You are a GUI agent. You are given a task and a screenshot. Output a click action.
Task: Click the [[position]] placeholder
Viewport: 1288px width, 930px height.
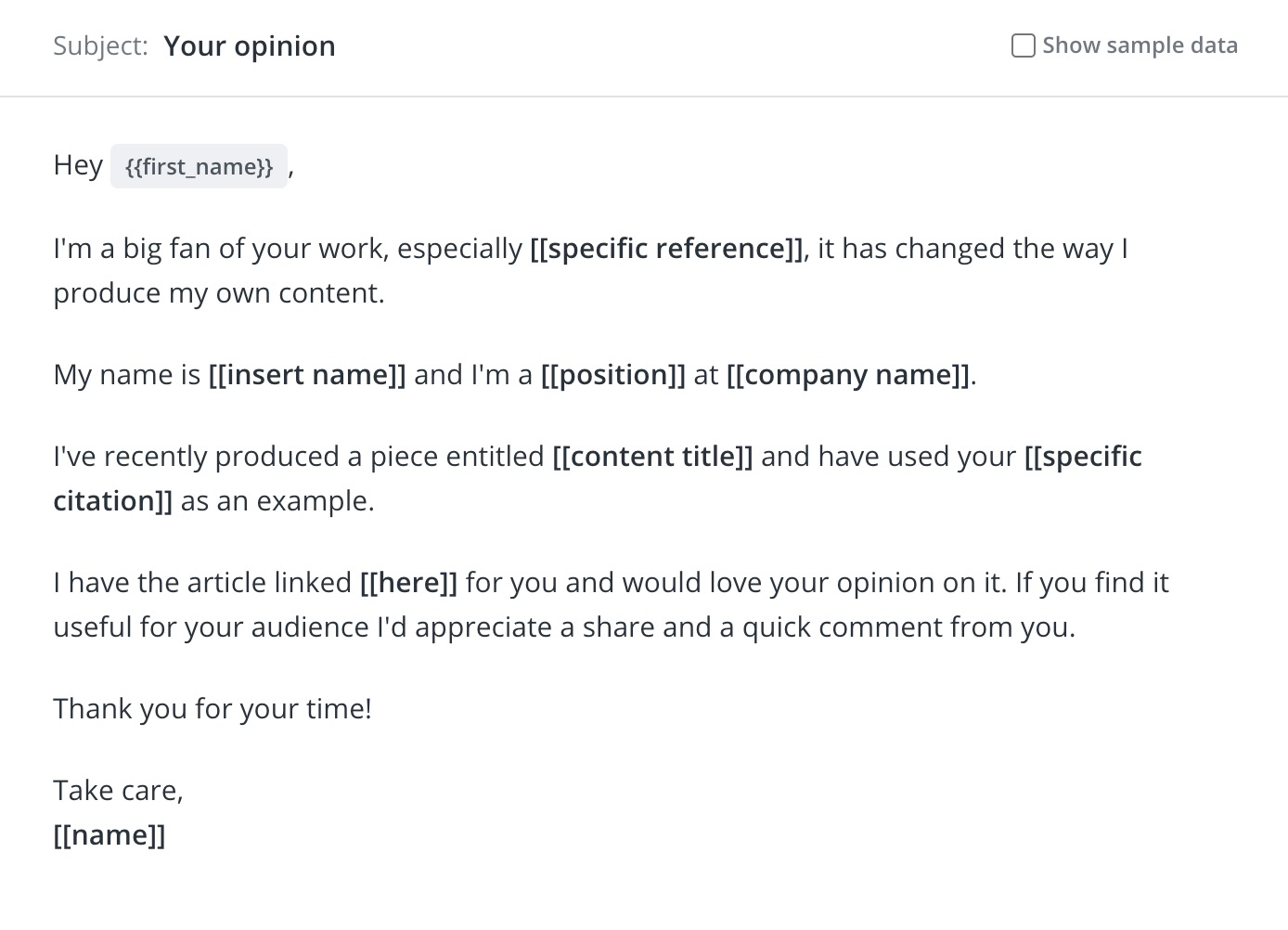coord(613,375)
